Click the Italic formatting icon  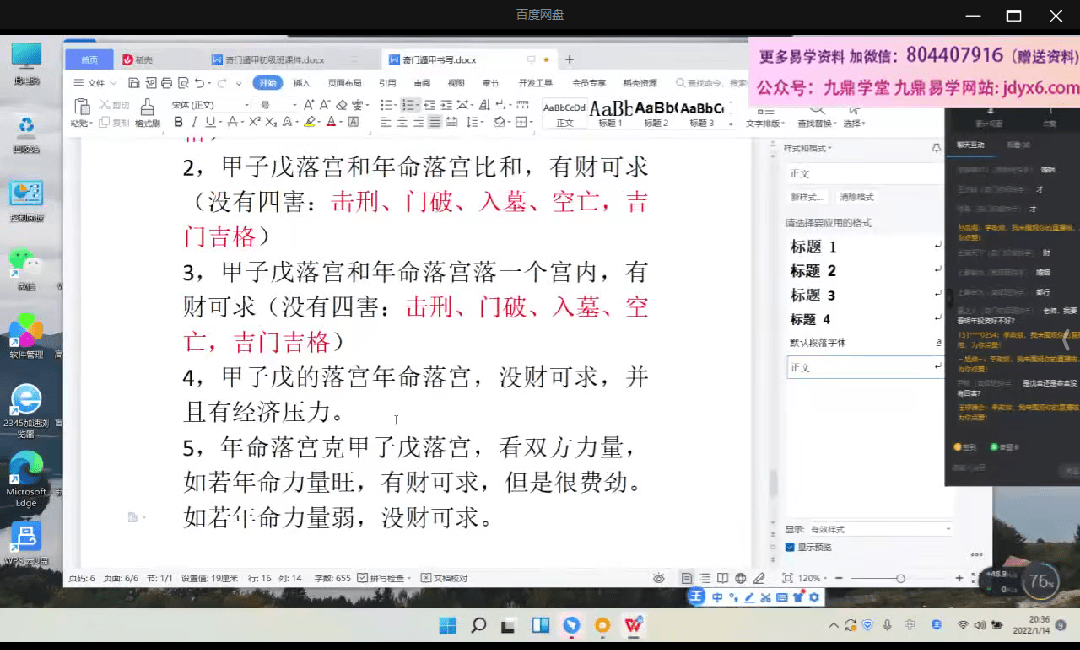(x=195, y=122)
